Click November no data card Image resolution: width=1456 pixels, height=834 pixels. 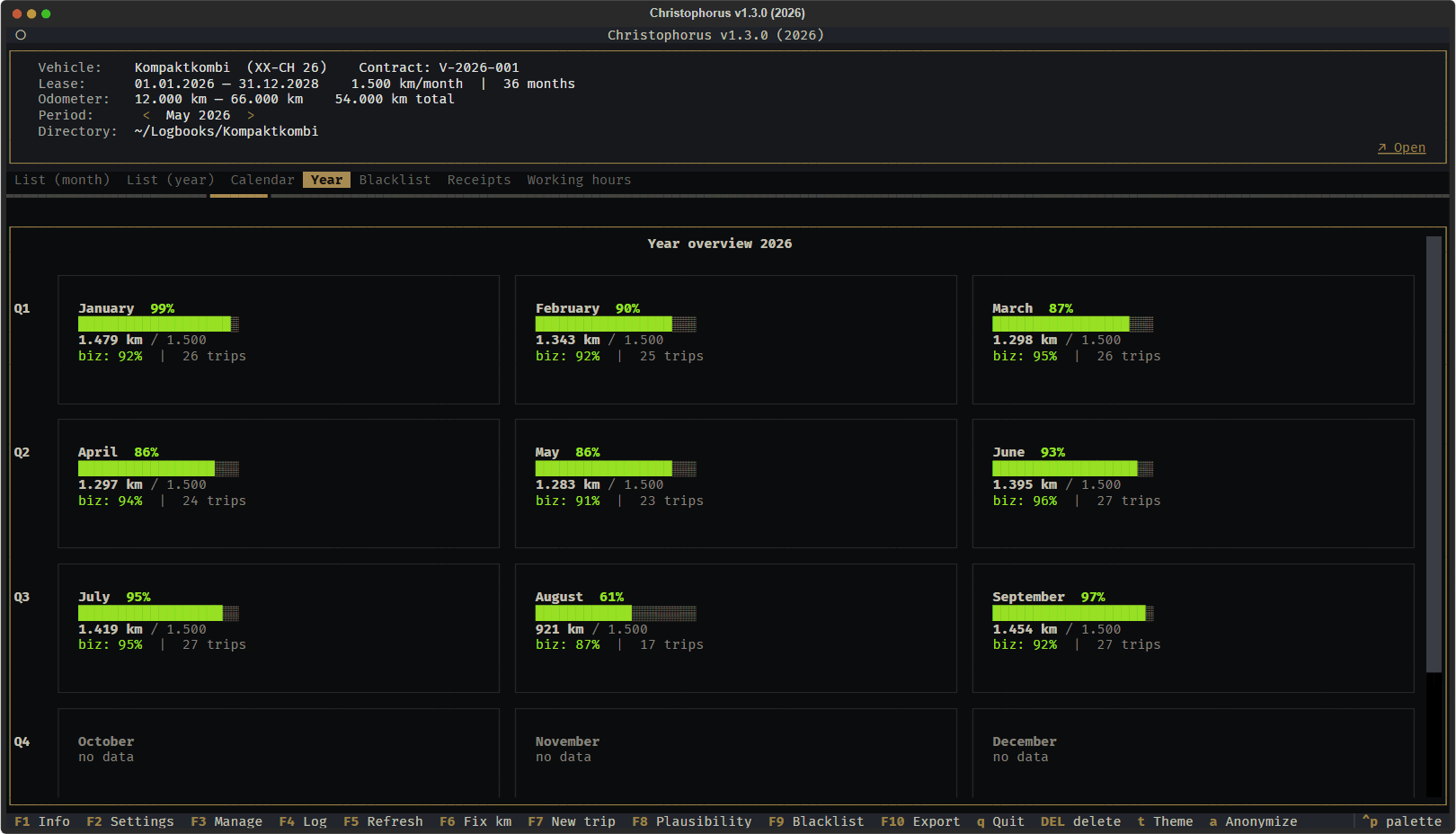pyautogui.click(x=736, y=753)
